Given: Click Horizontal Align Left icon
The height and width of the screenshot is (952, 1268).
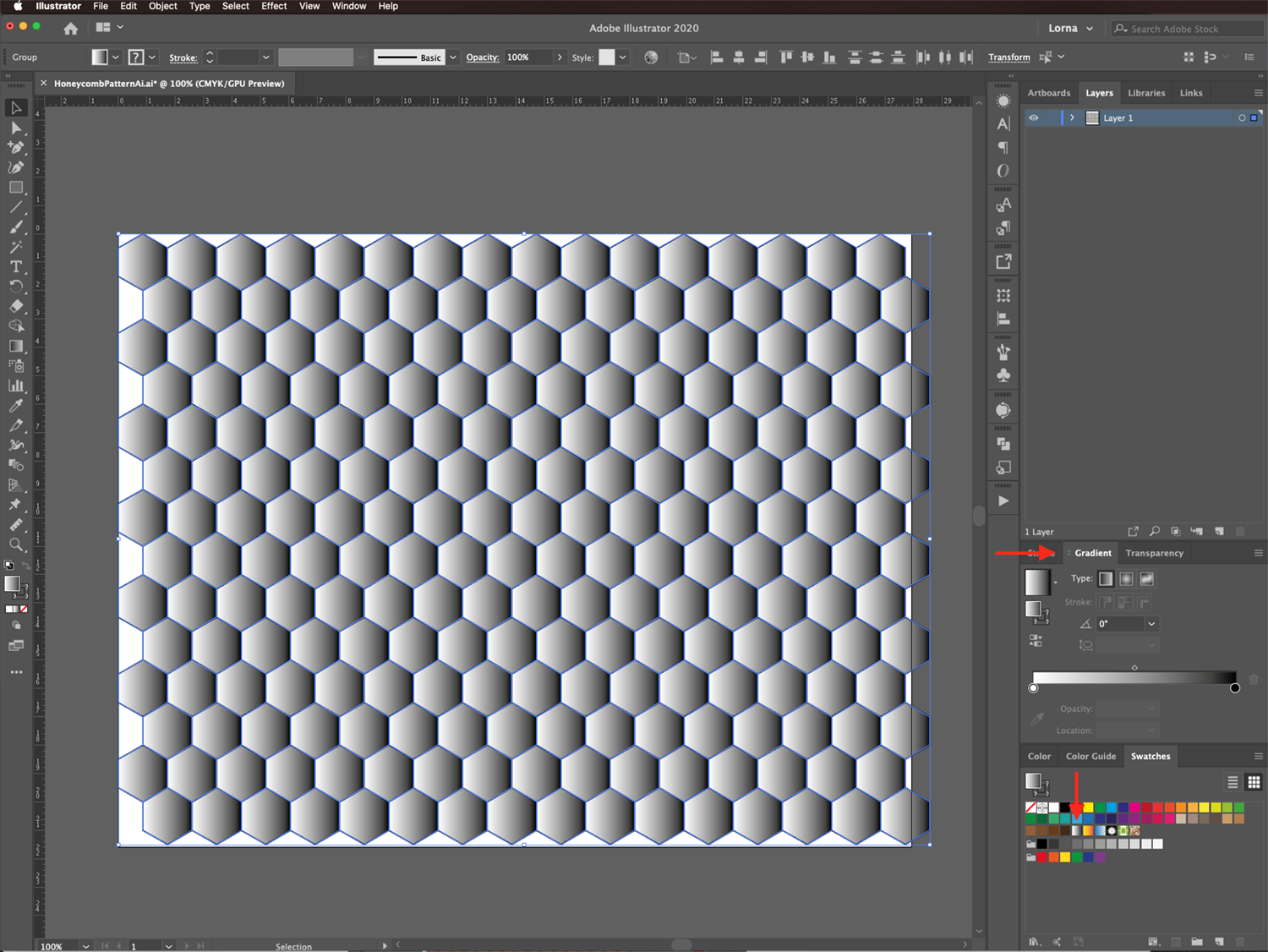Looking at the screenshot, I should click(717, 57).
